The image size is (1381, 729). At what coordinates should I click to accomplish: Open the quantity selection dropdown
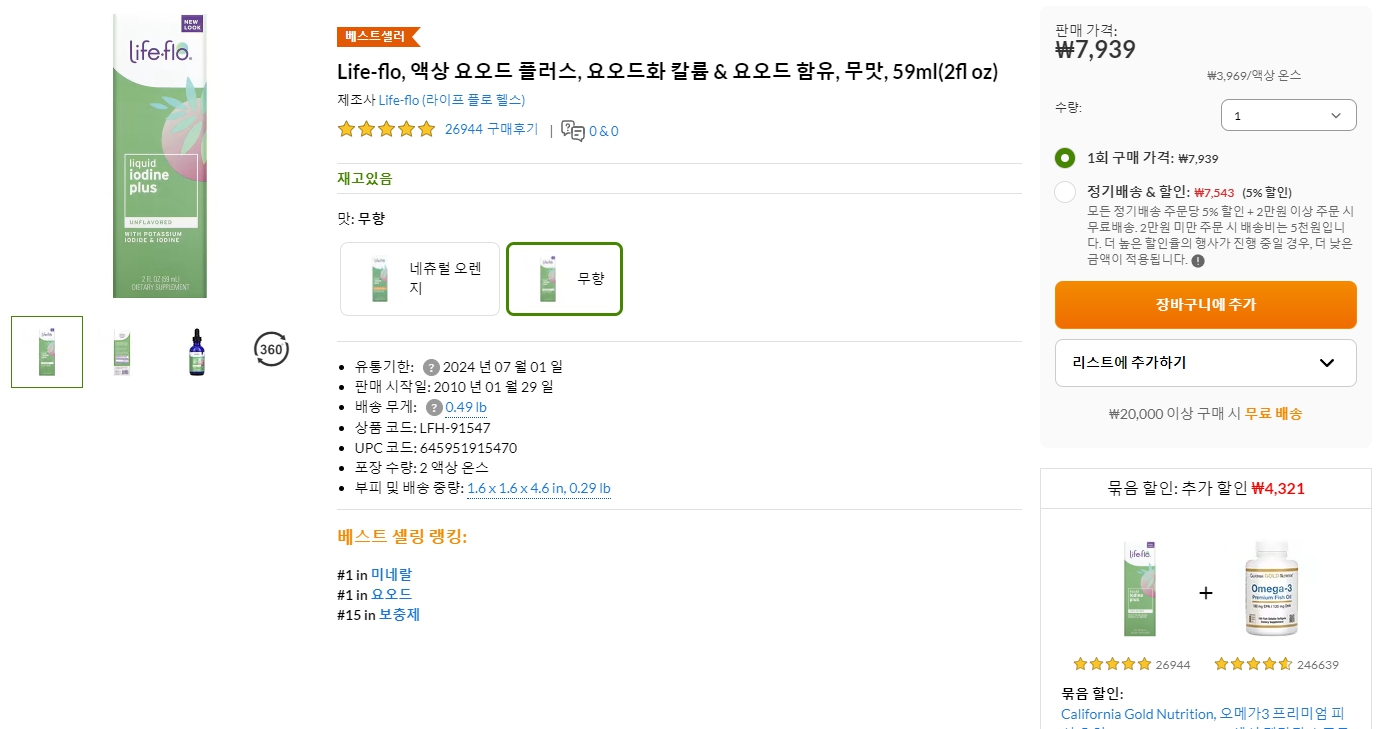point(1288,115)
